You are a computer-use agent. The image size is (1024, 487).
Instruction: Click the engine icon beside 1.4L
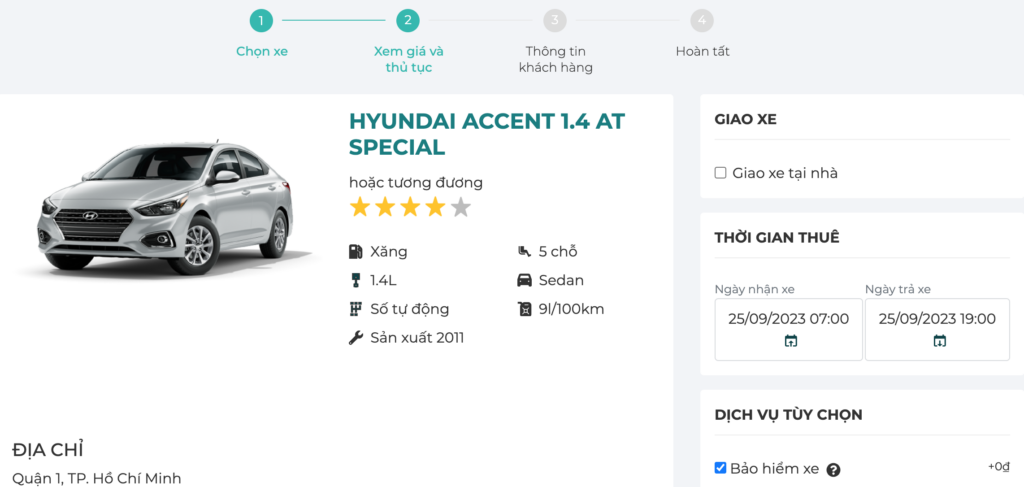coord(355,281)
